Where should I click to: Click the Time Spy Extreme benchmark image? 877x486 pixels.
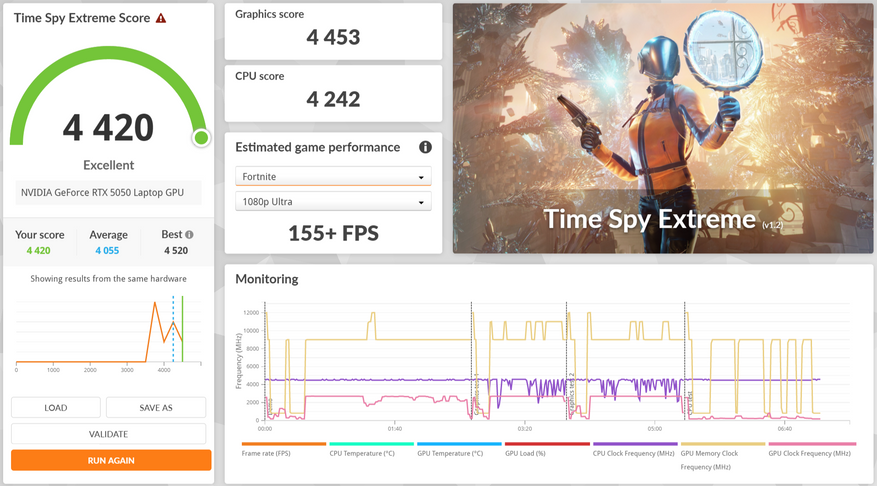pos(663,128)
